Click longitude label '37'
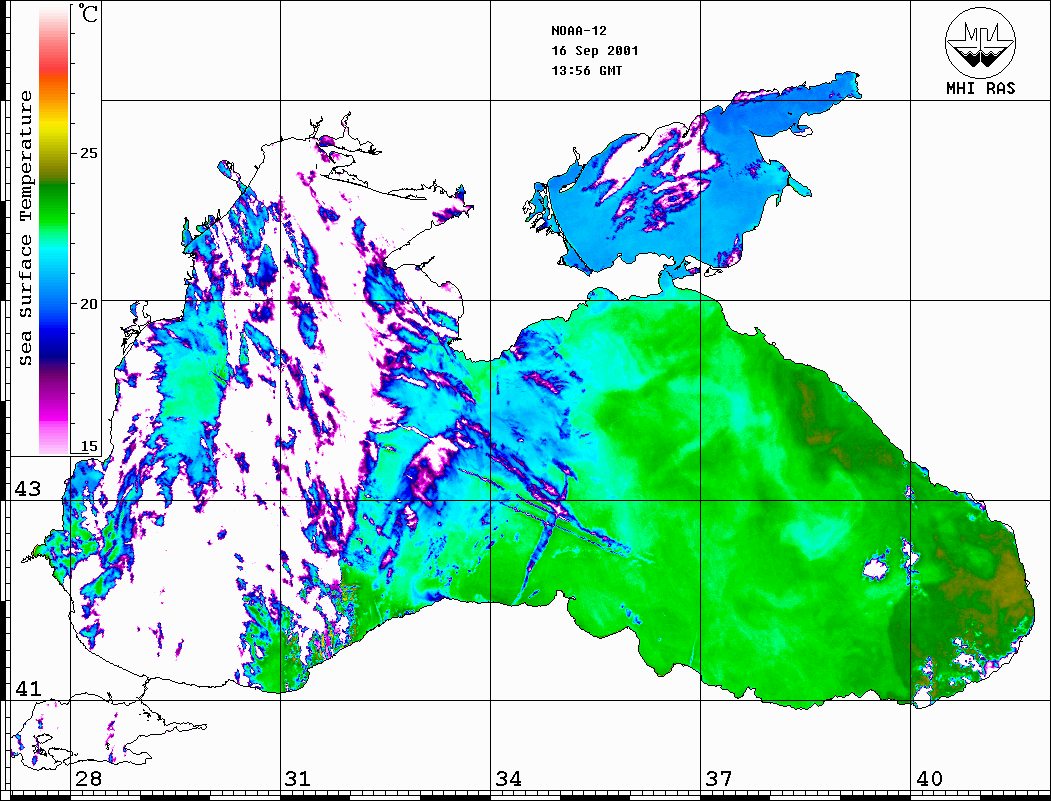The width and height of the screenshot is (1051, 801). pos(719,779)
